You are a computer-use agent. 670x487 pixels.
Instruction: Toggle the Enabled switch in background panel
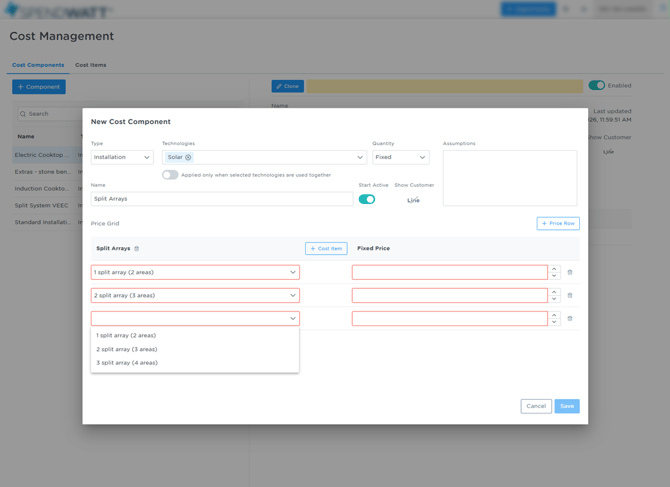(x=597, y=86)
